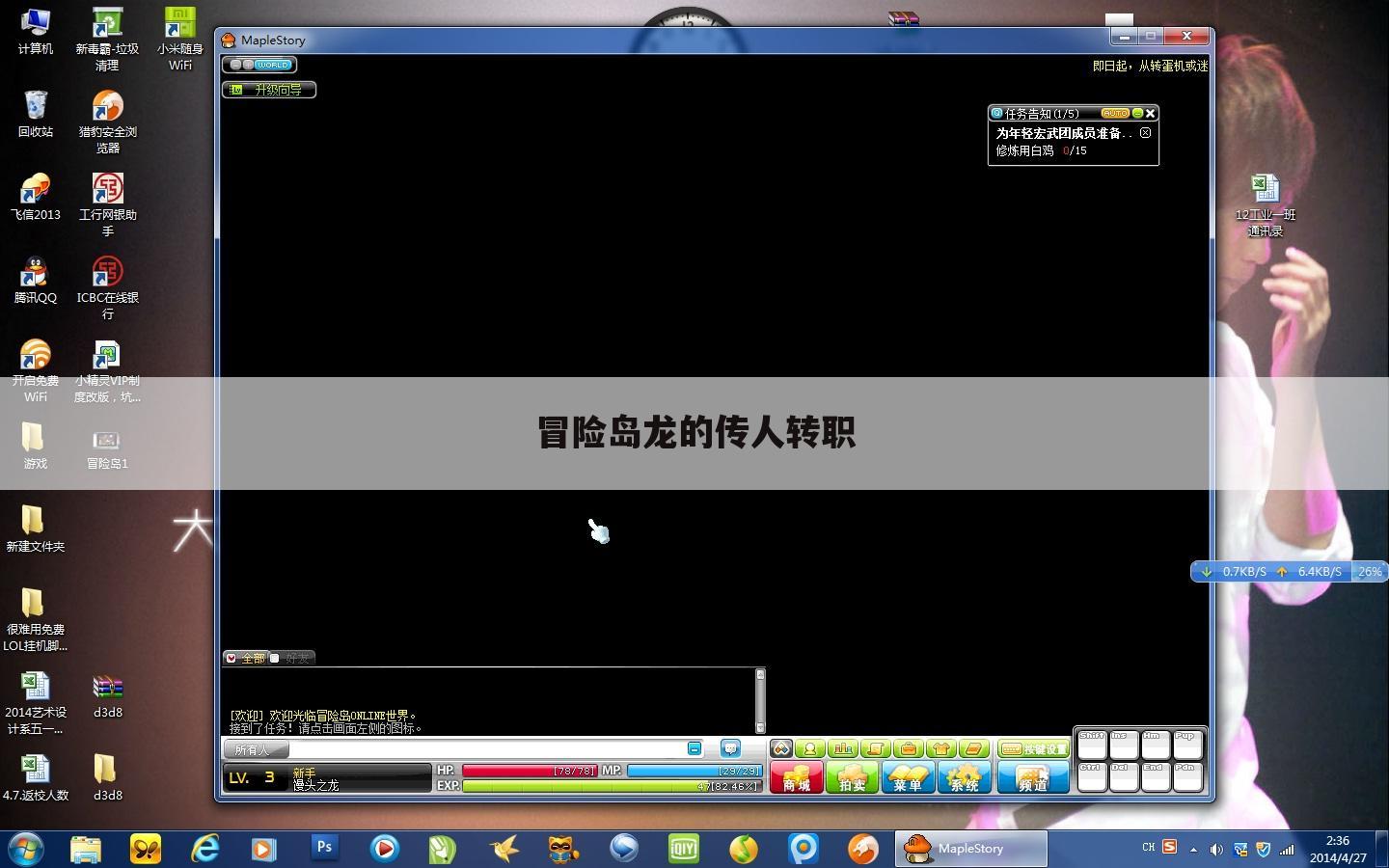Open the 腾讯QQ desktop shortcut
1389x868 pixels.
(36, 281)
